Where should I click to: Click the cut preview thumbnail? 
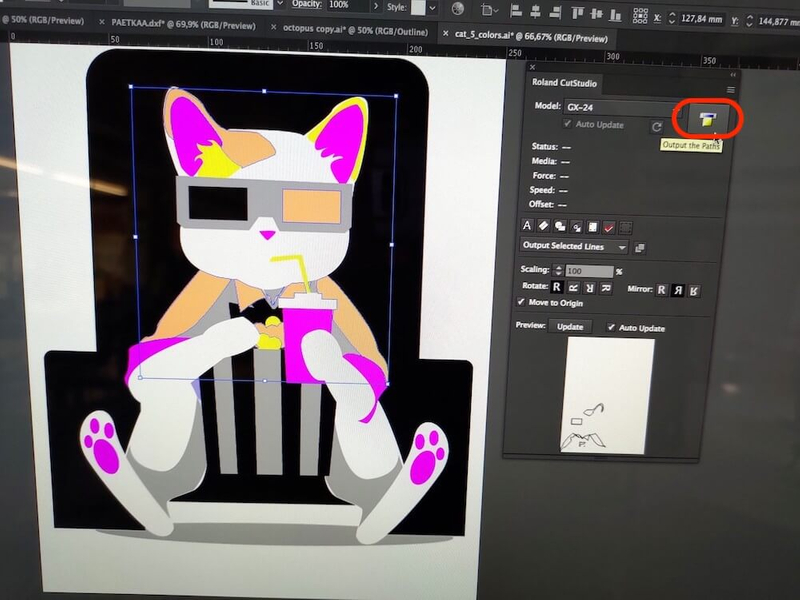610,396
